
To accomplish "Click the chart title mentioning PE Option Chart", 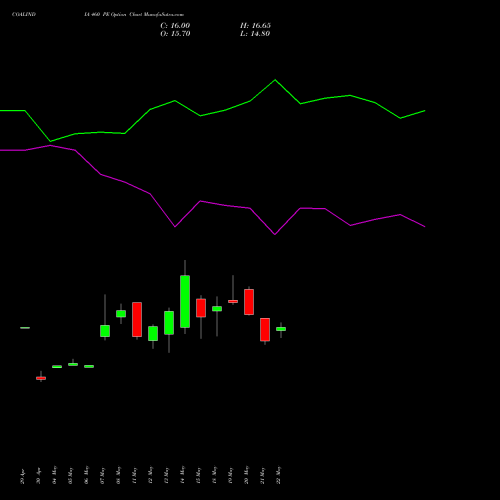I will coord(134,15).
